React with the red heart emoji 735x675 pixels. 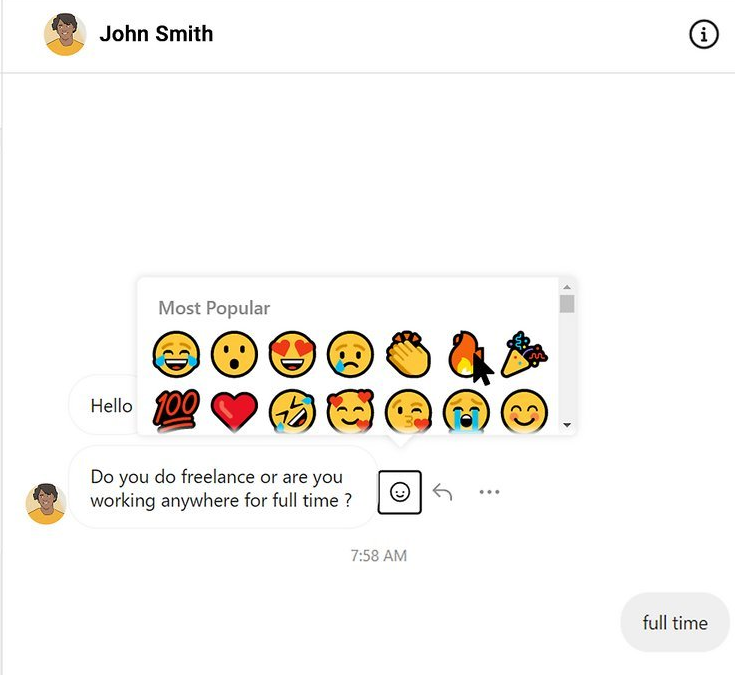[x=234, y=412]
